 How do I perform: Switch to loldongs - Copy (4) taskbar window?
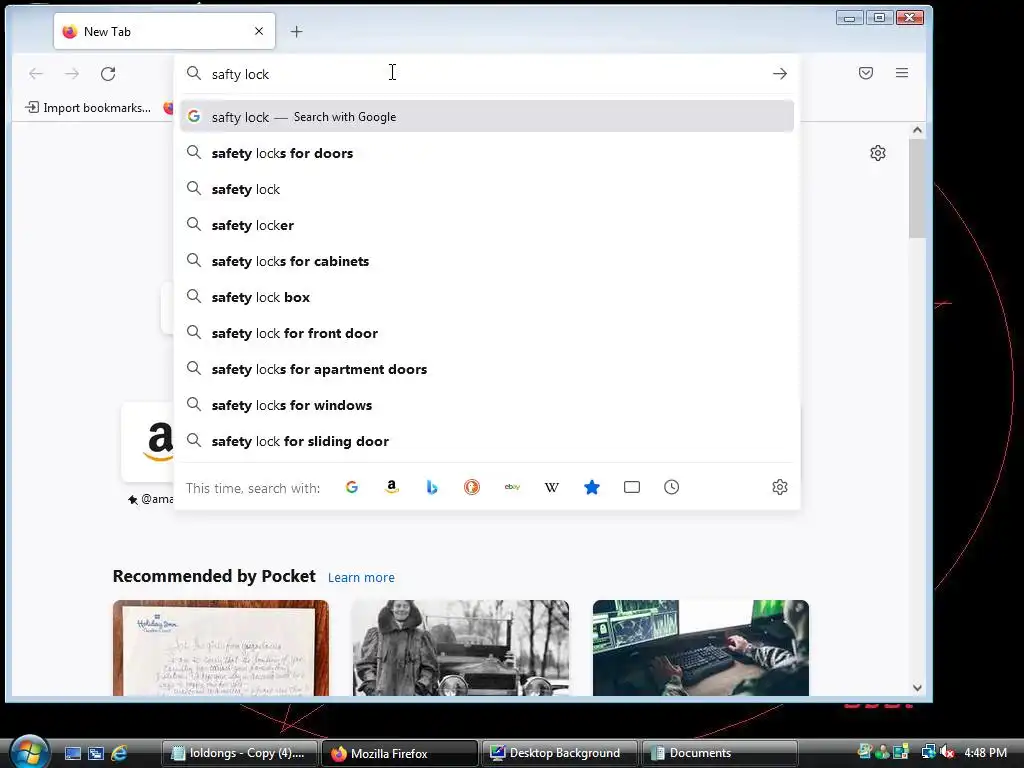point(239,753)
